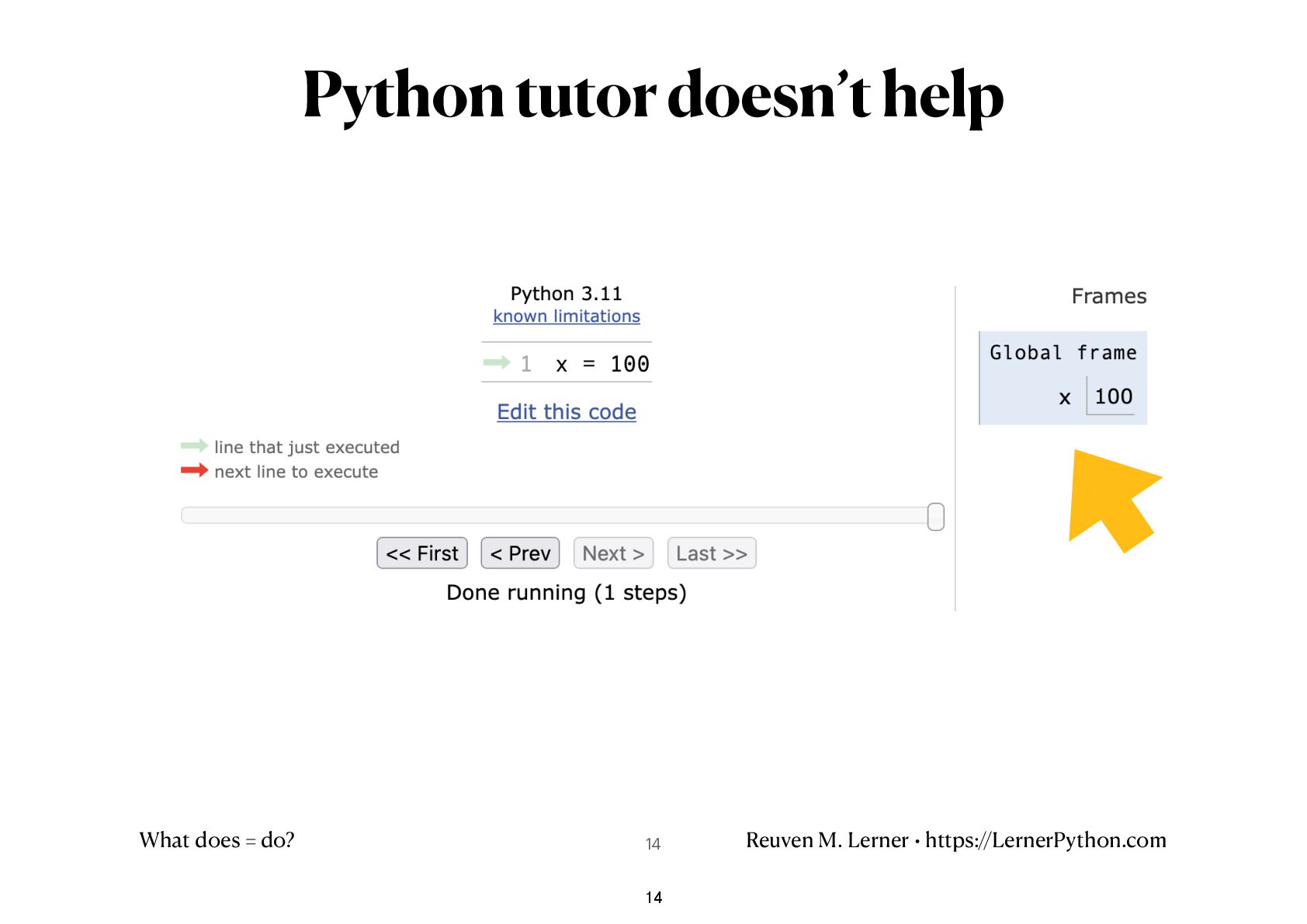Click the Frames heading
This screenshot has width=1307, height=924.
click(1109, 296)
